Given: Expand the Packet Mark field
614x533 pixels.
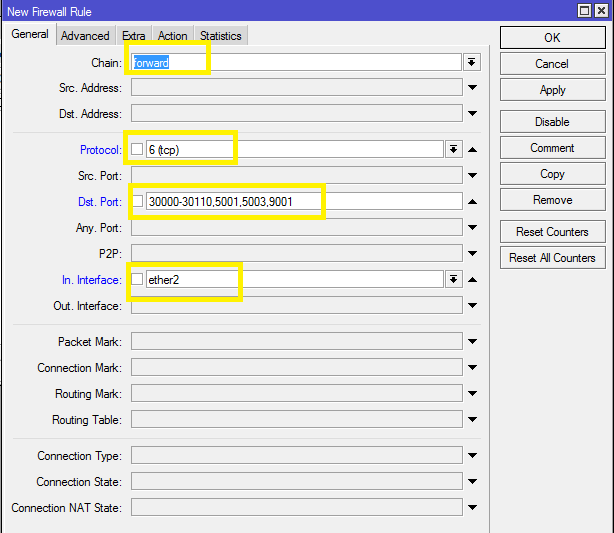Looking at the screenshot, I should (473, 341).
